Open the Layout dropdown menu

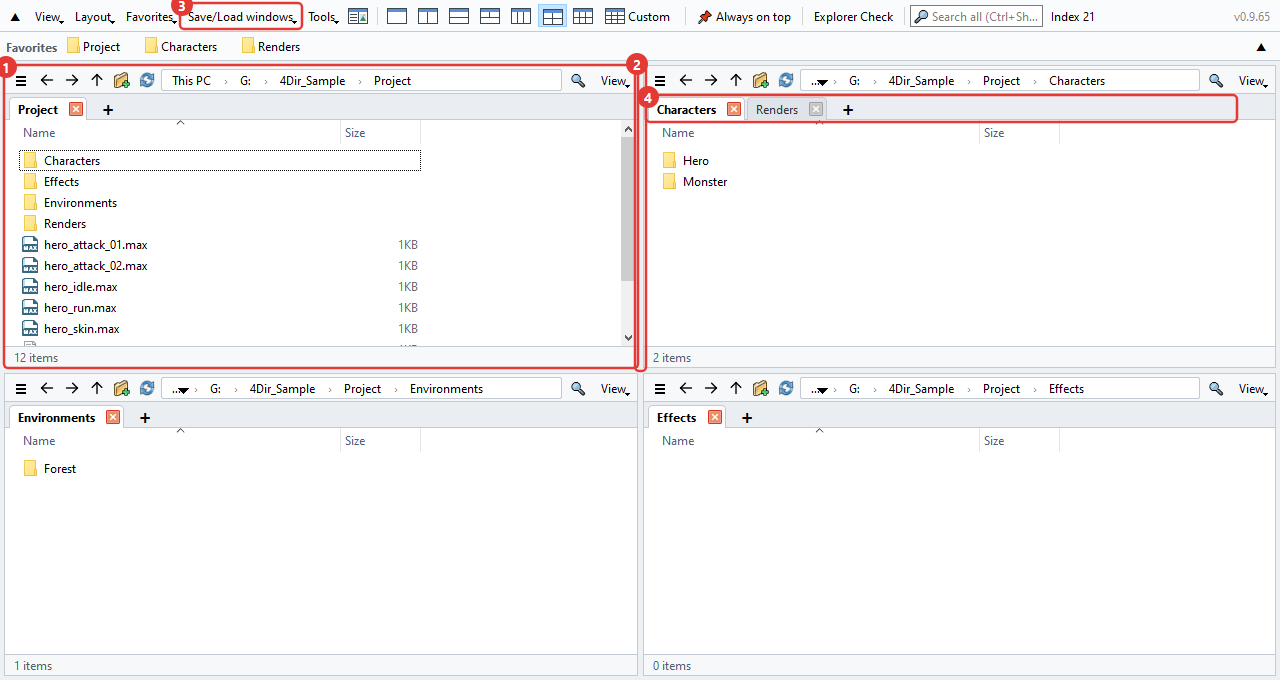point(95,17)
